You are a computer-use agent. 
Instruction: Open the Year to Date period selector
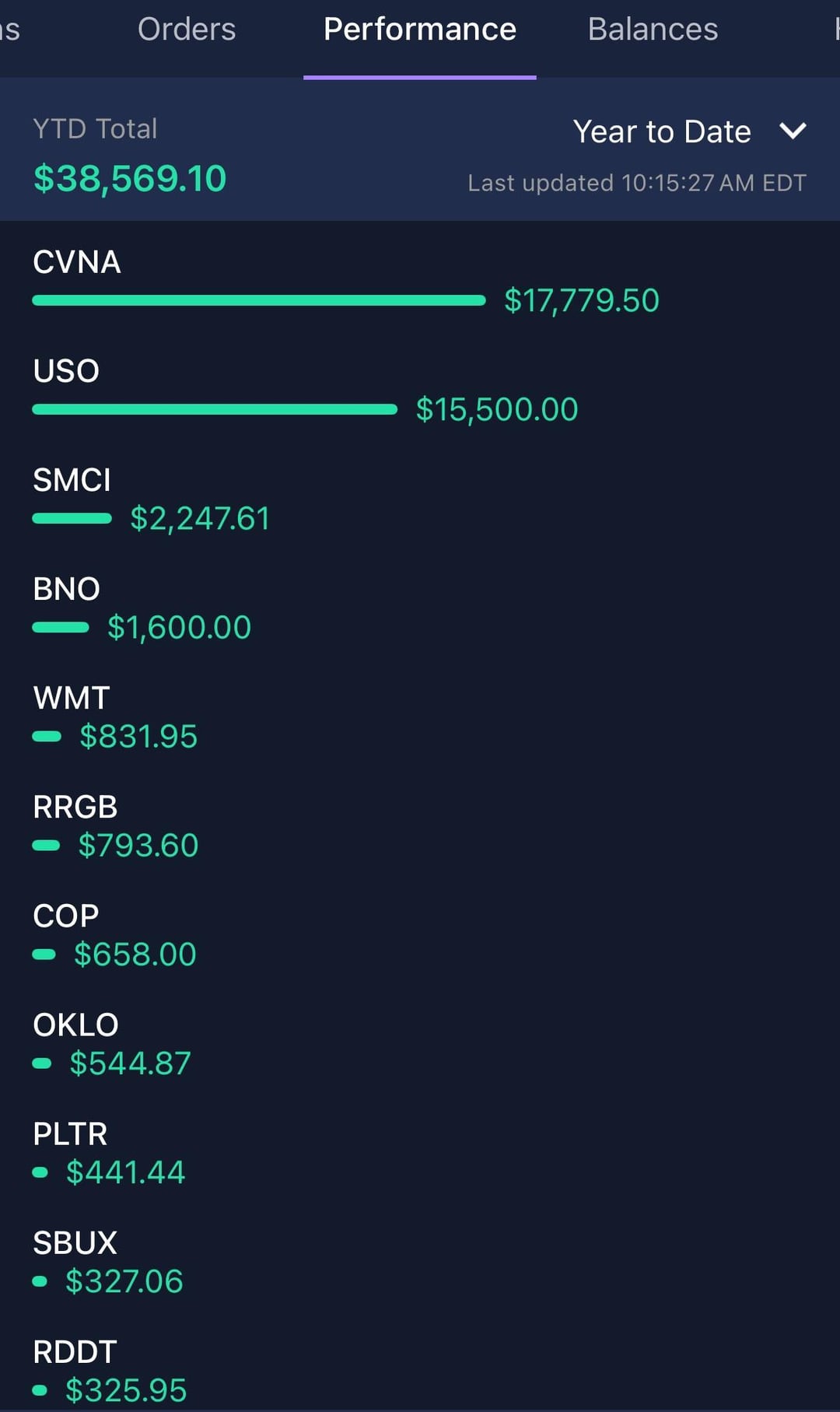point(662,131)
